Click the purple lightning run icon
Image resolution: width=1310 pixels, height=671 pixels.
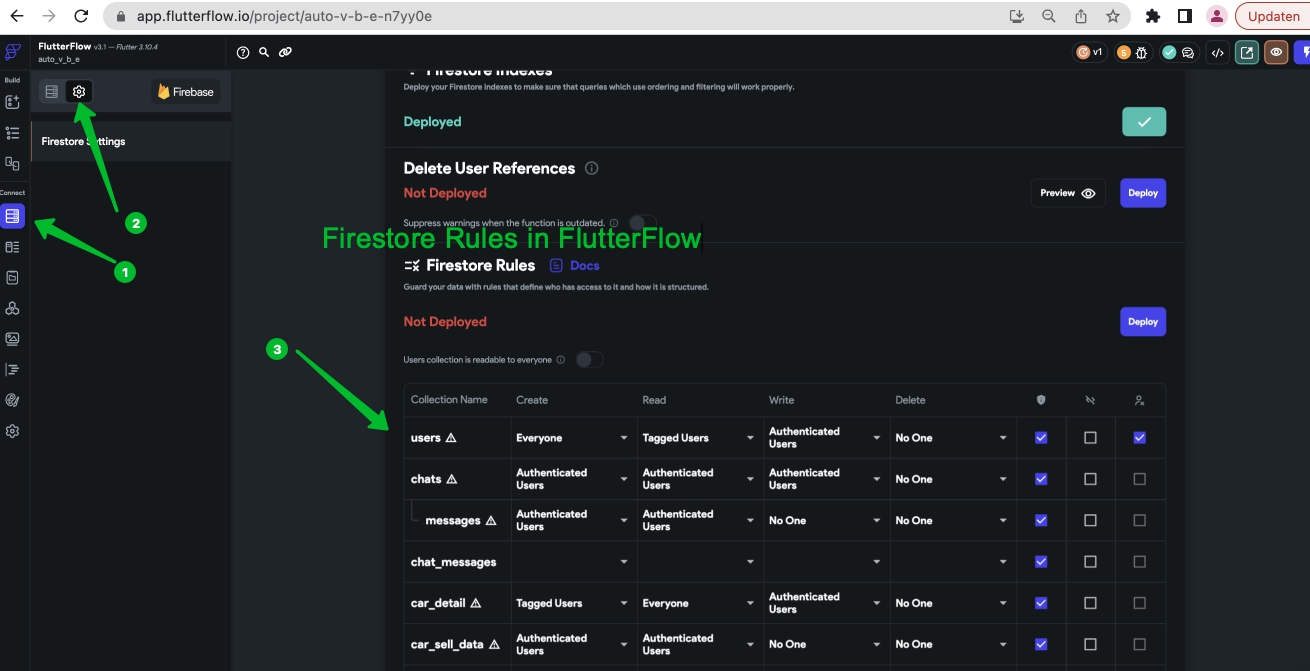click(1302, 52)
